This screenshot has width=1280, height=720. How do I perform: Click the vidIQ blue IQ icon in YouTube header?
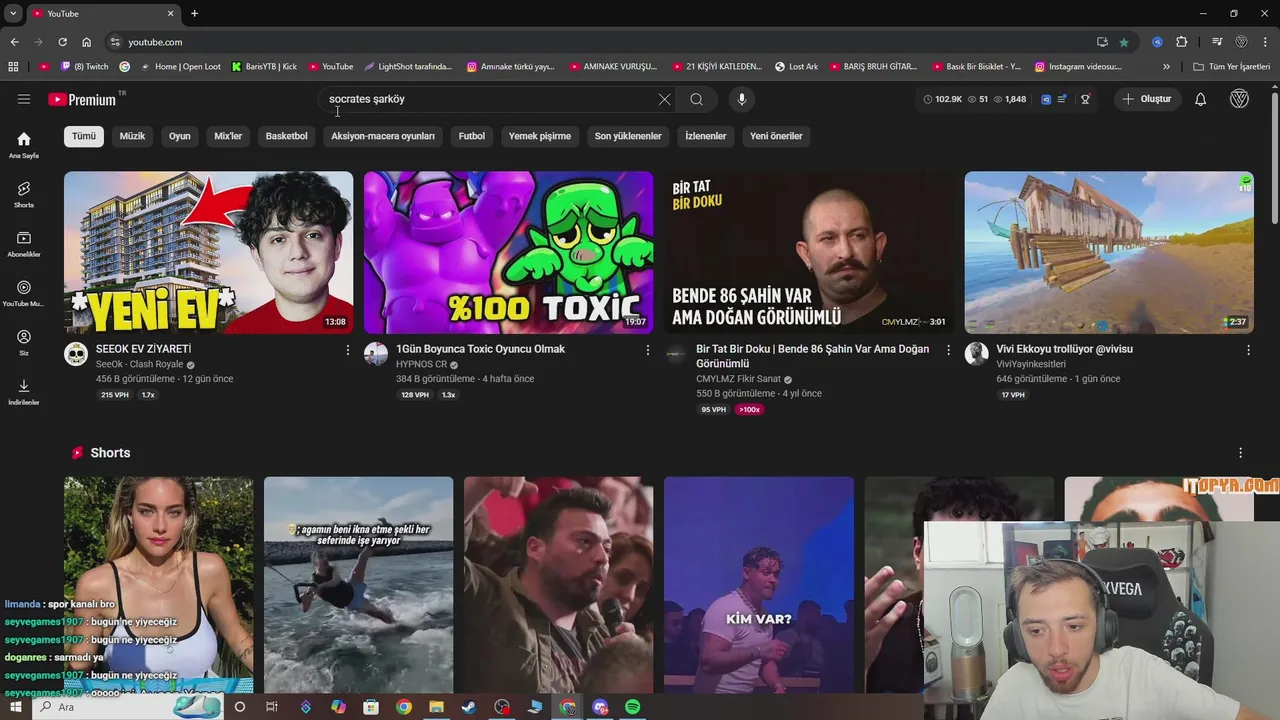click(1046, 99)
